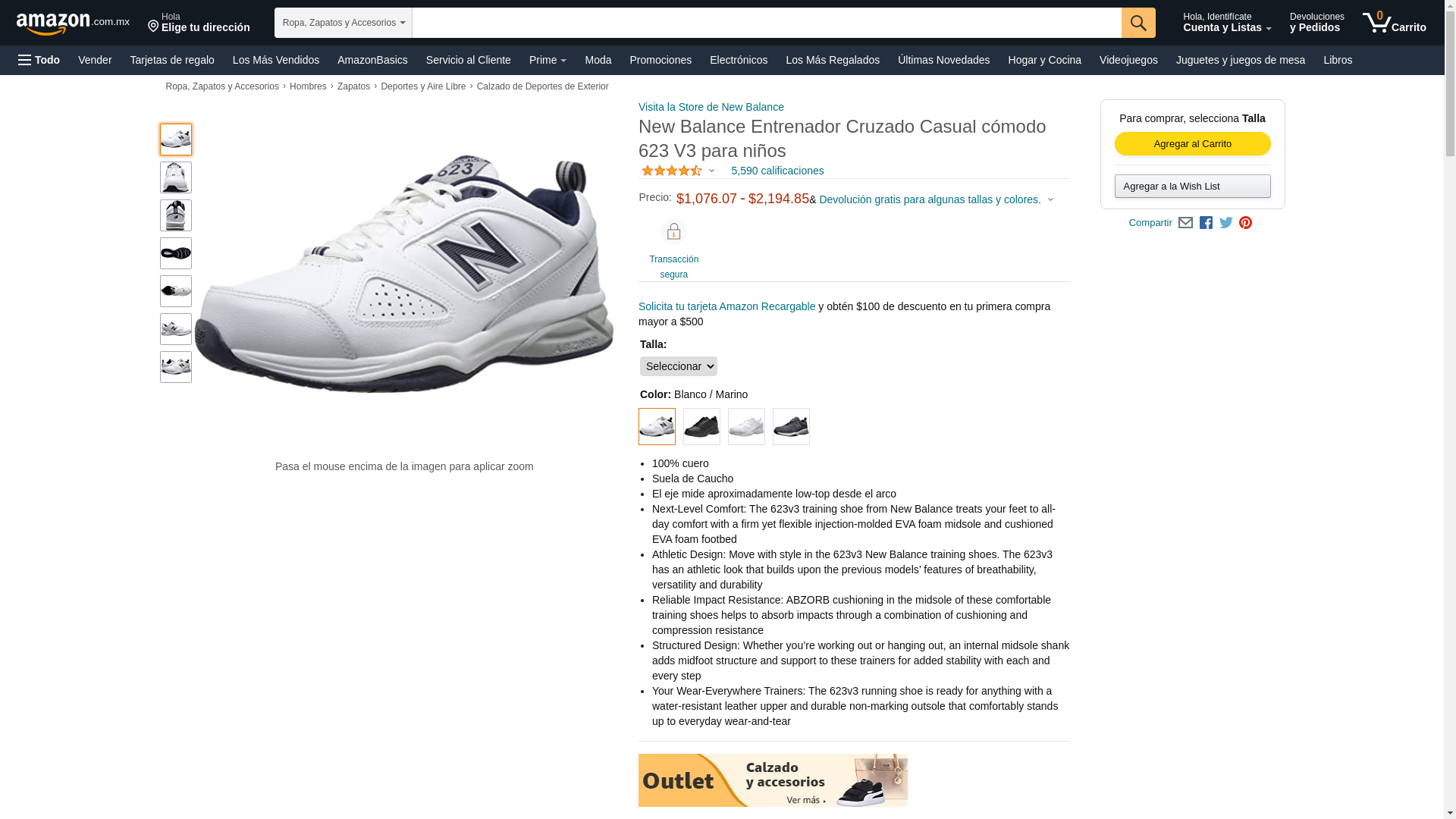Select the black shoe color swatch
Image resolution: width=1456 pixels, height=819 pixels.
(701, 427)
